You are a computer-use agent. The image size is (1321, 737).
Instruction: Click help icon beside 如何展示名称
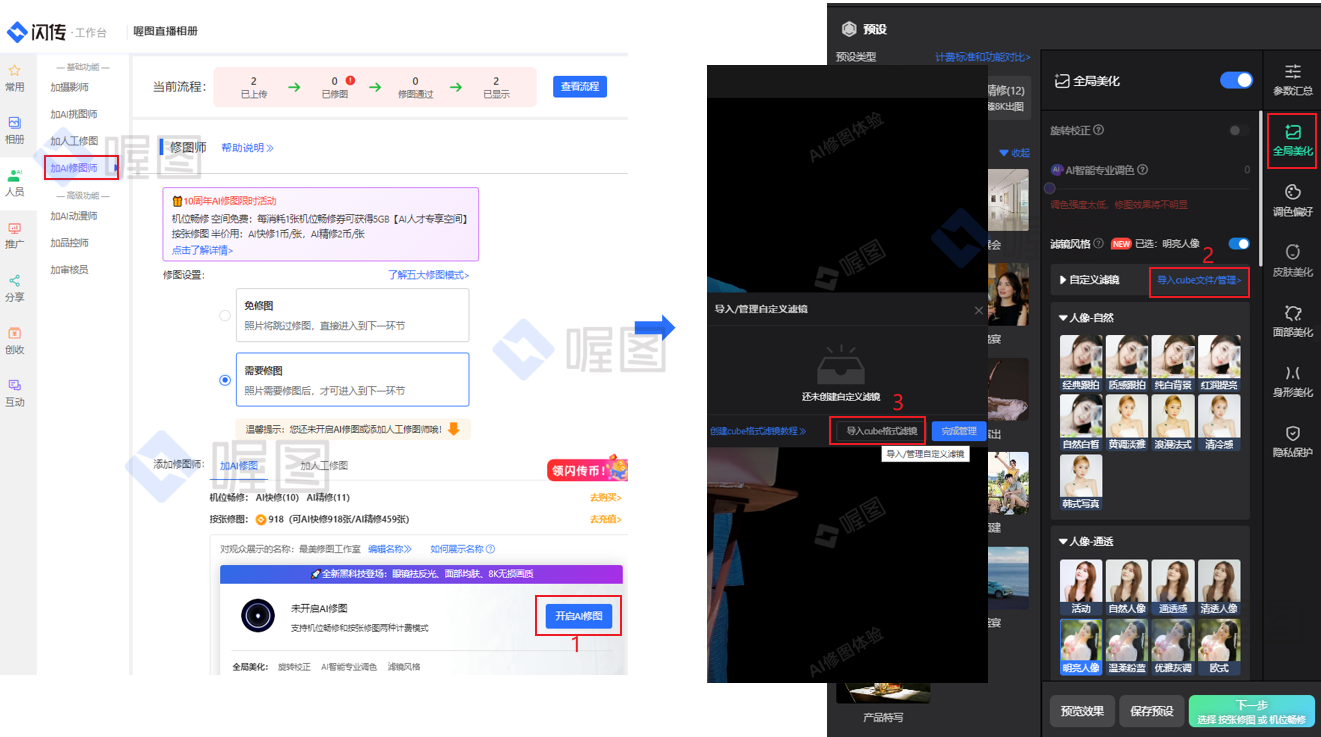490,549
